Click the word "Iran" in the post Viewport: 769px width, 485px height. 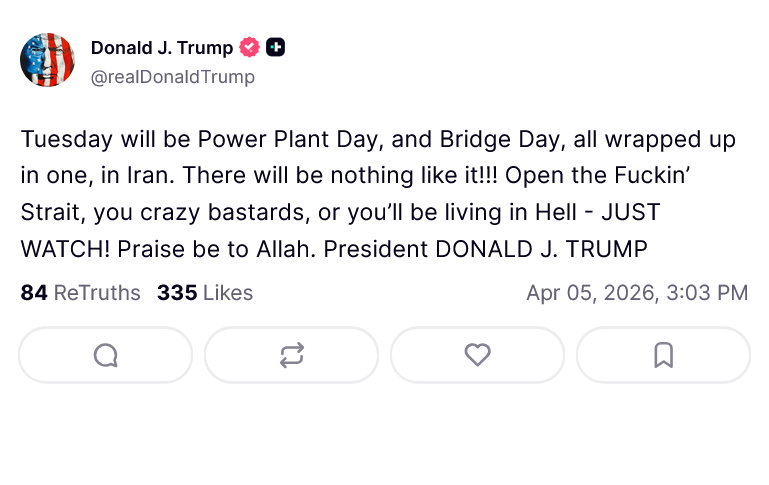[152, 176]
